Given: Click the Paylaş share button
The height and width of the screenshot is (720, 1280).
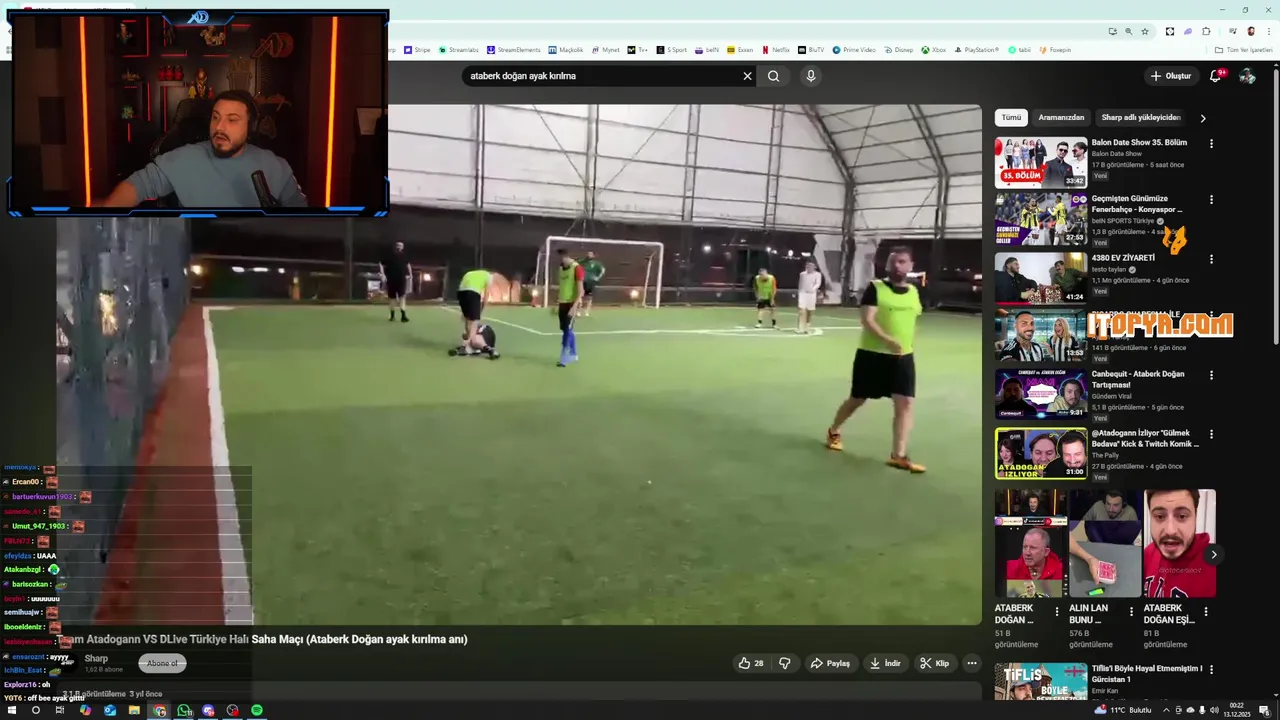Looking at the screenshot, I should point(830,663).
